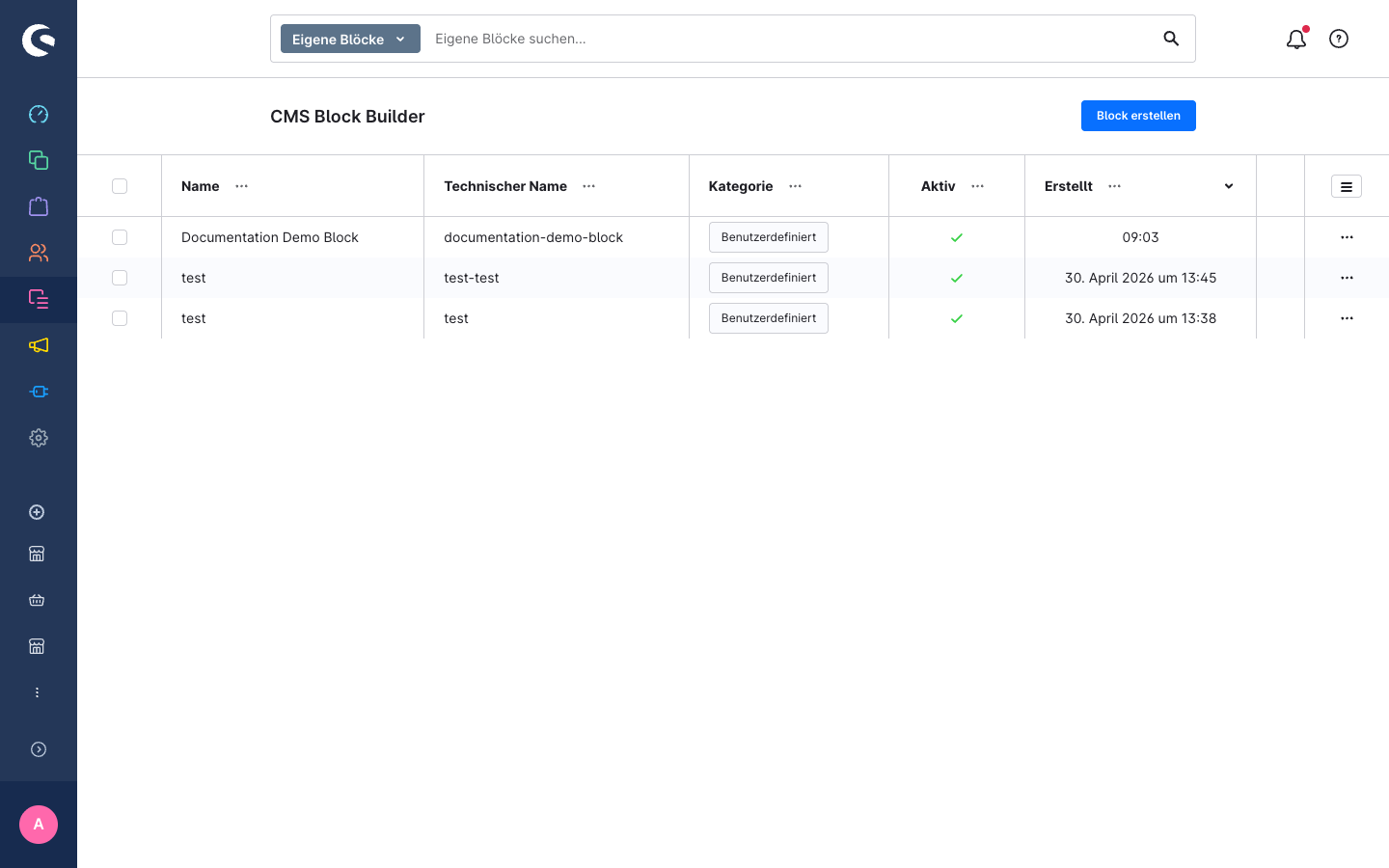
Task: Open the first storefront sales channel icon
Action: (x=37, y=554)
